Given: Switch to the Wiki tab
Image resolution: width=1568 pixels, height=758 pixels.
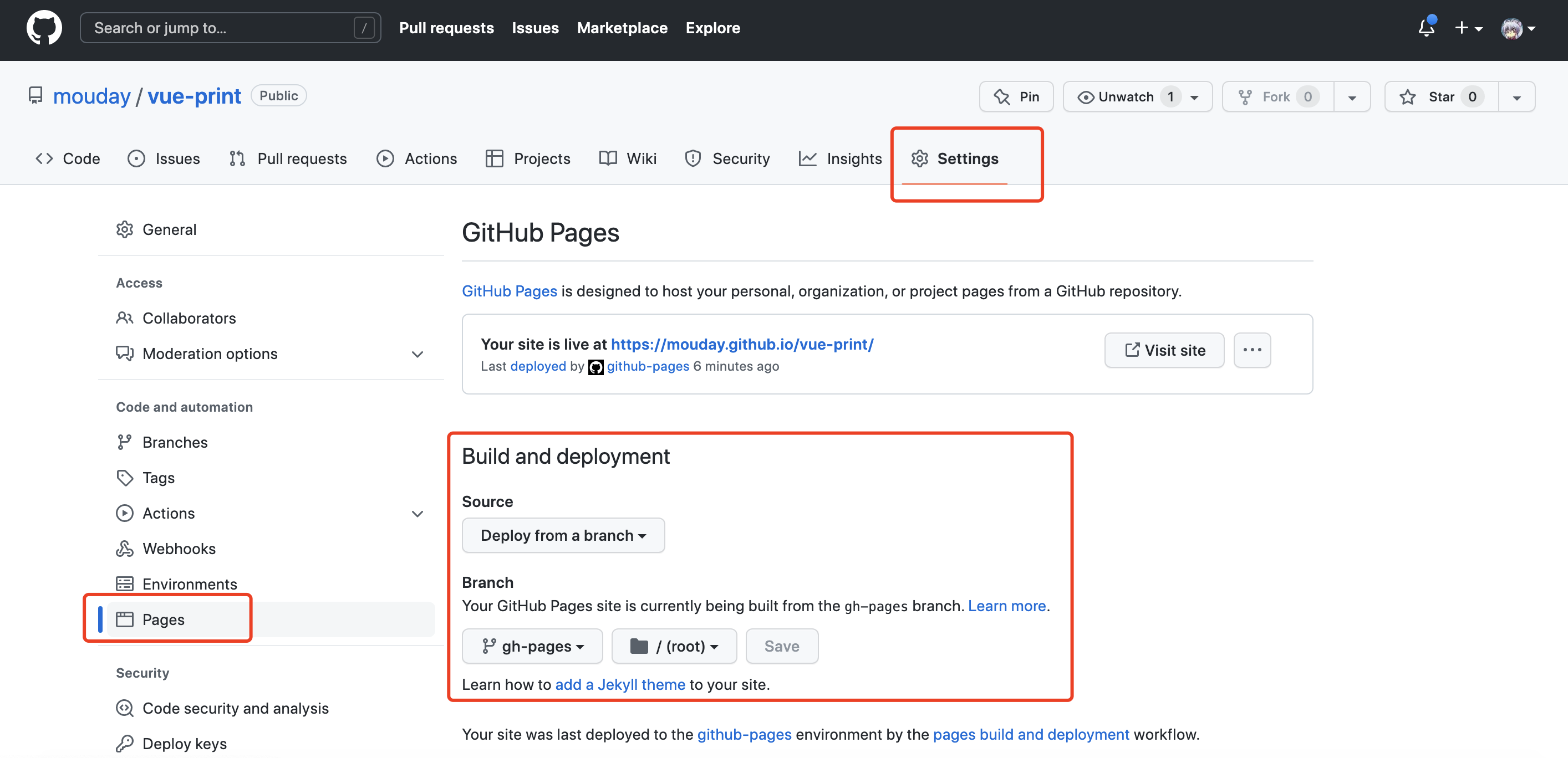Looking at the screenshot, I should [x=628, y=159].
